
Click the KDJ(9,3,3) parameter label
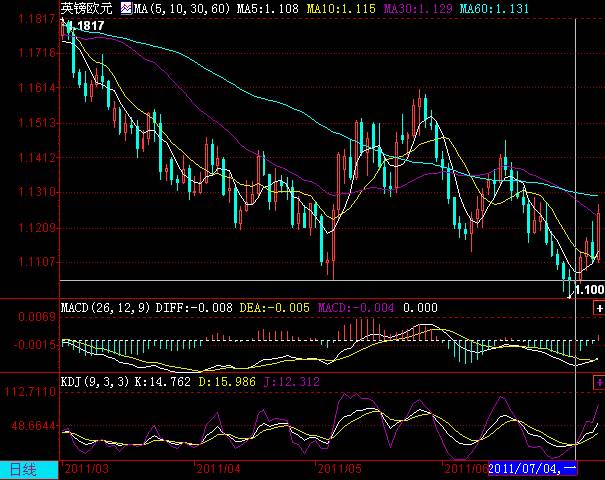[x=95, y=382]
